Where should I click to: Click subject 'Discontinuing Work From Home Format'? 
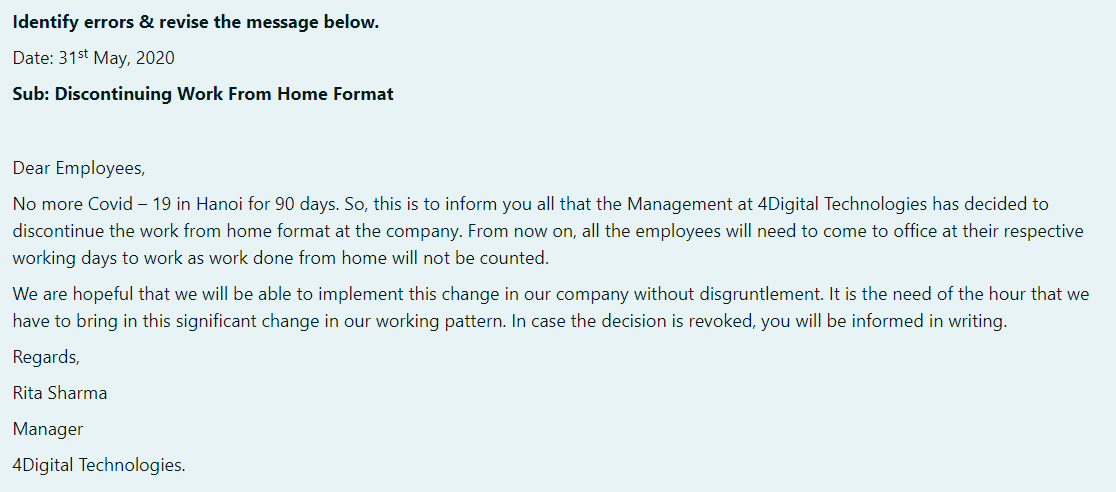click(x=224, y=94)
